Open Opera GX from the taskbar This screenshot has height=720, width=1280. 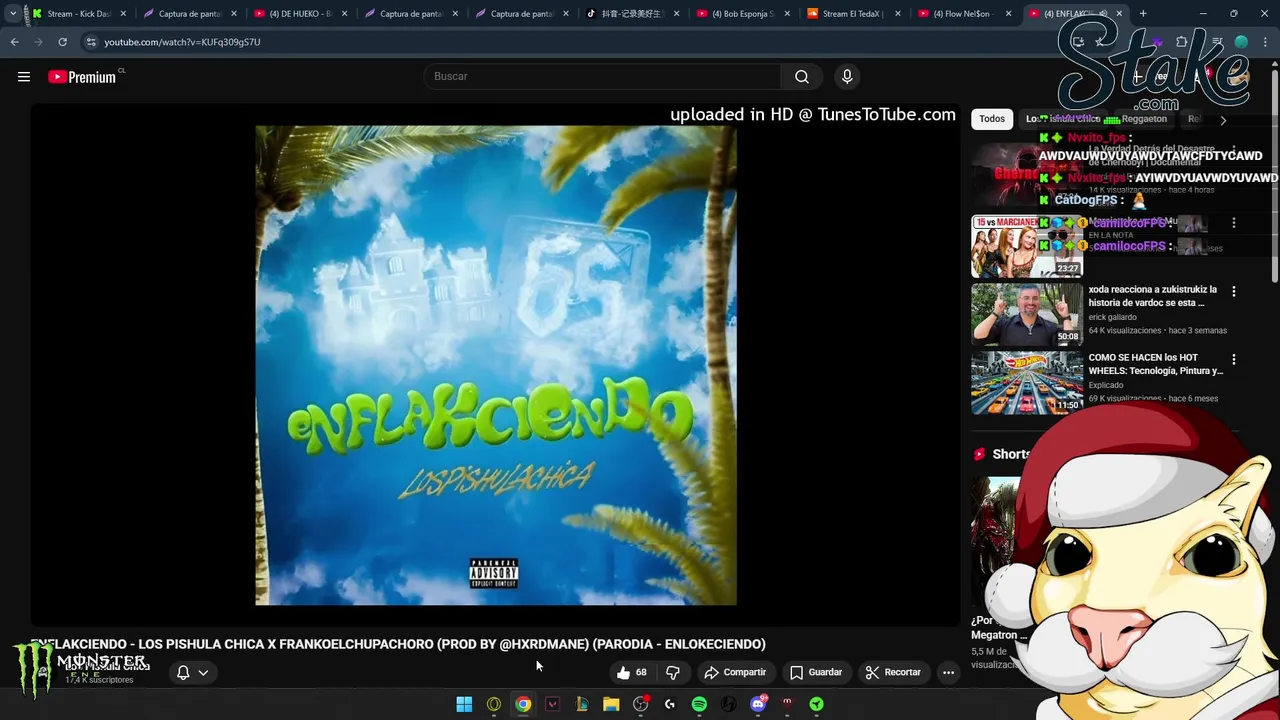(494, 704)
